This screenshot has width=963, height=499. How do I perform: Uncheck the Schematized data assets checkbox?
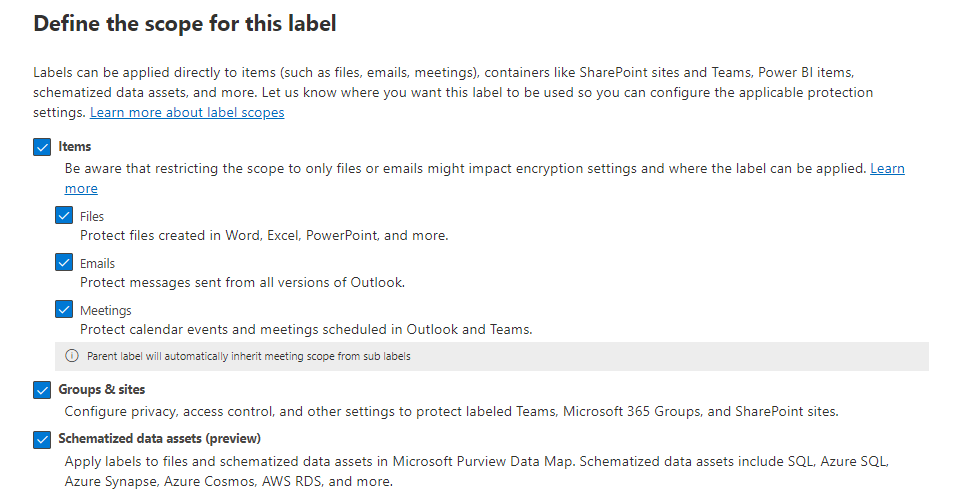(x=42, y=439)
